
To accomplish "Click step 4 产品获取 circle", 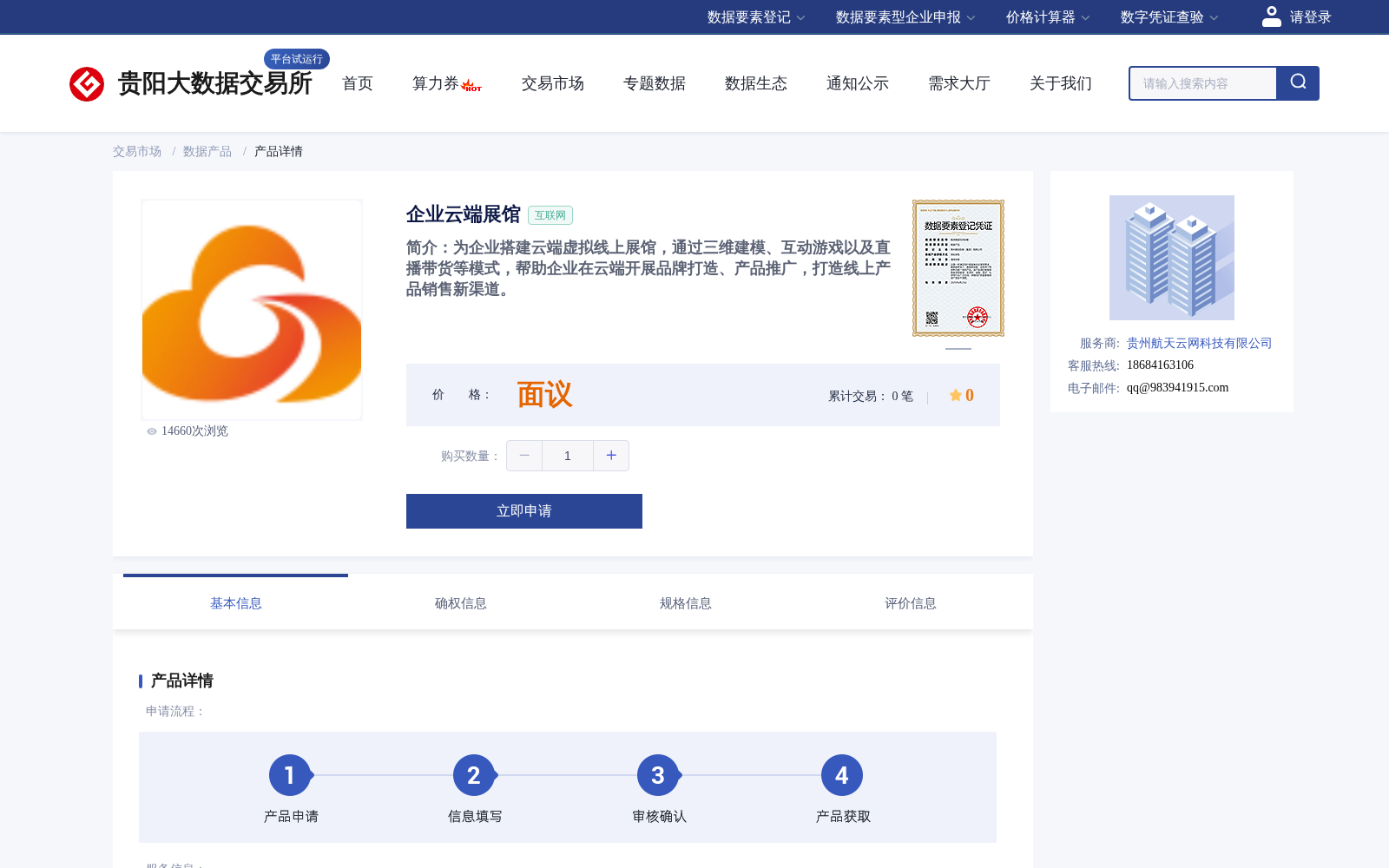I will click(842, 775).
